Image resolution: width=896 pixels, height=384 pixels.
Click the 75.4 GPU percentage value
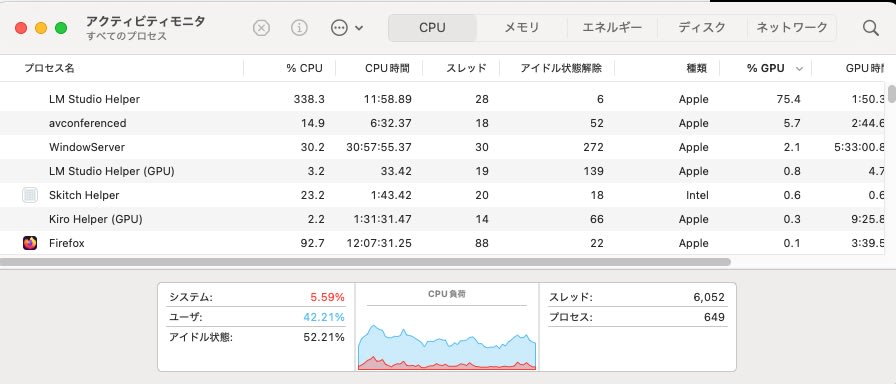(789, 99)
